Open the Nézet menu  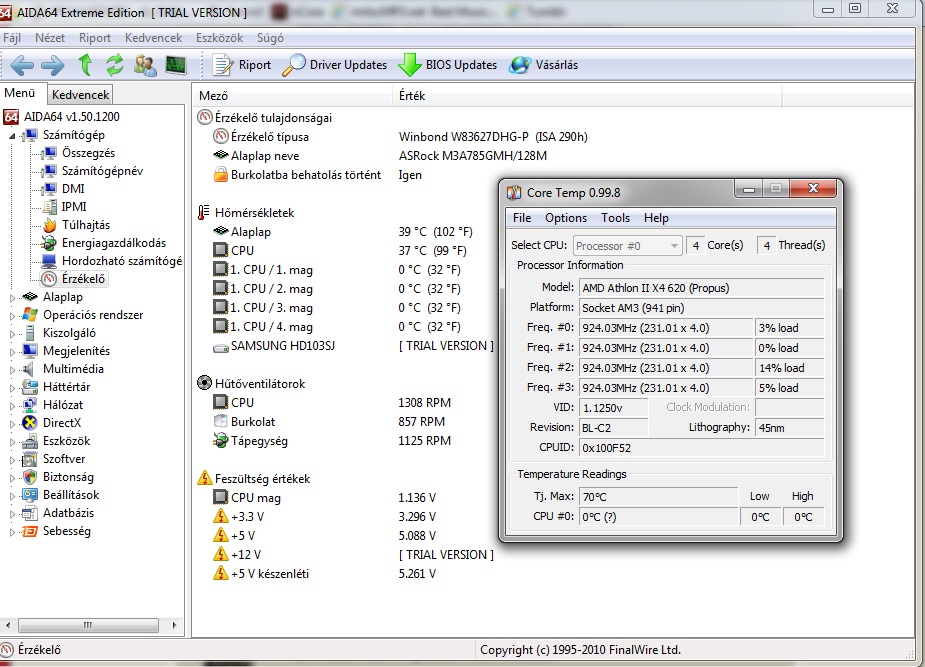point(50,38)
